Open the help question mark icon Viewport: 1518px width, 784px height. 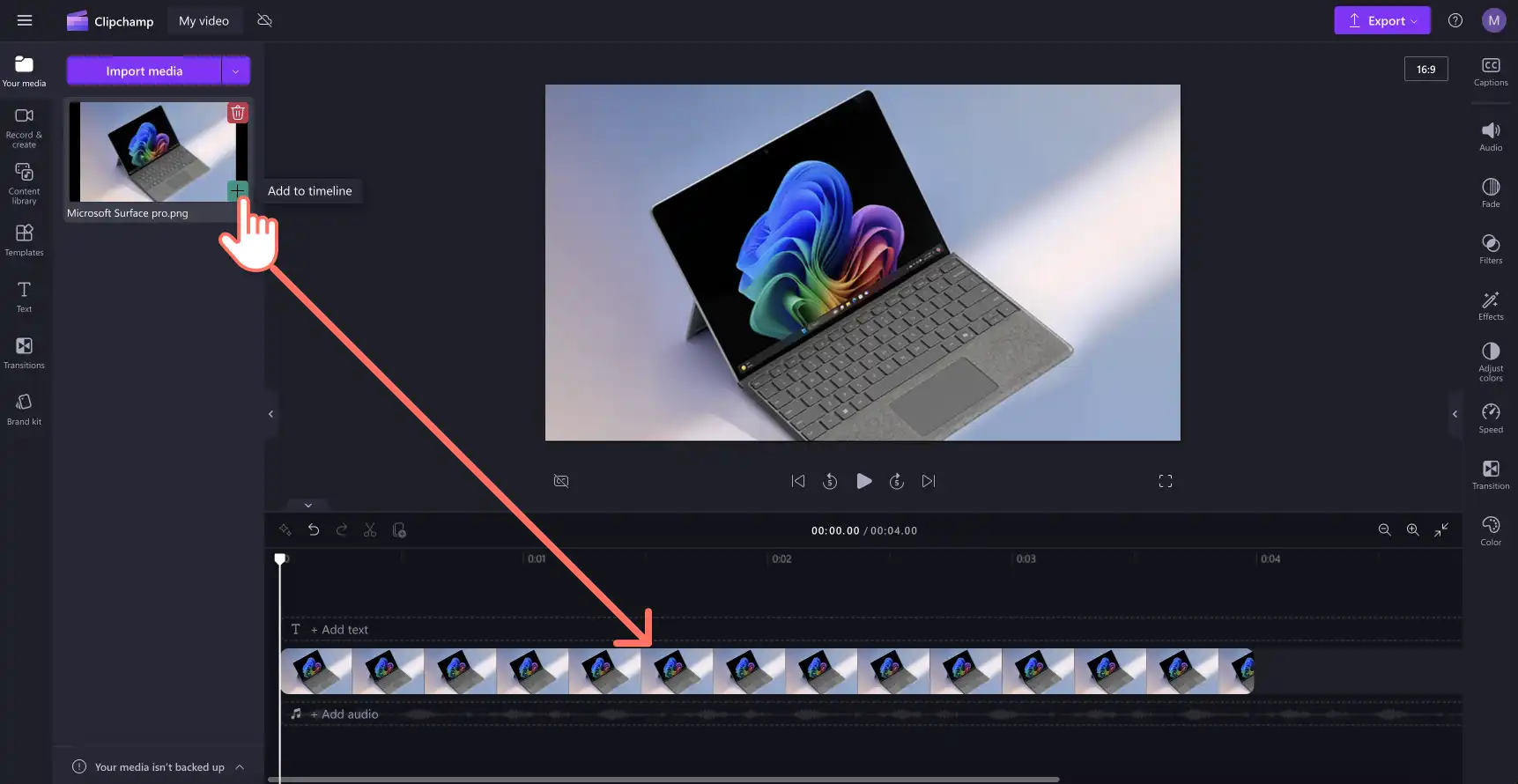tap(1455, 20)
